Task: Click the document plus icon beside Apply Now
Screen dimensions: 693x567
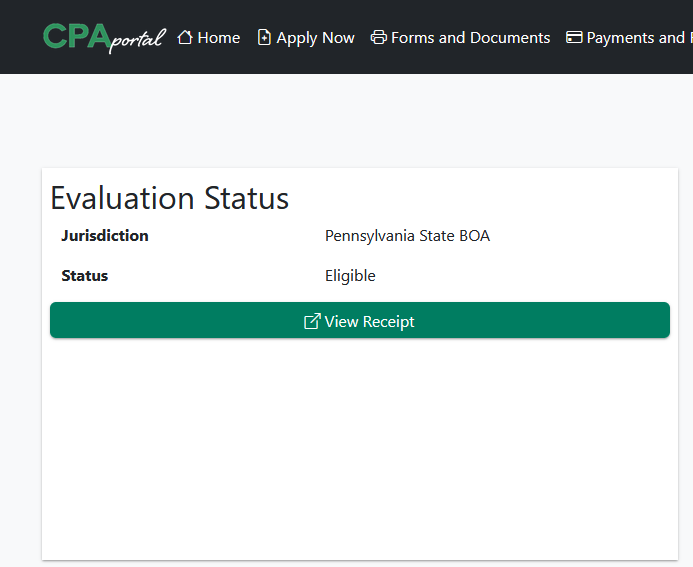Action: click(x=264, y=38)
